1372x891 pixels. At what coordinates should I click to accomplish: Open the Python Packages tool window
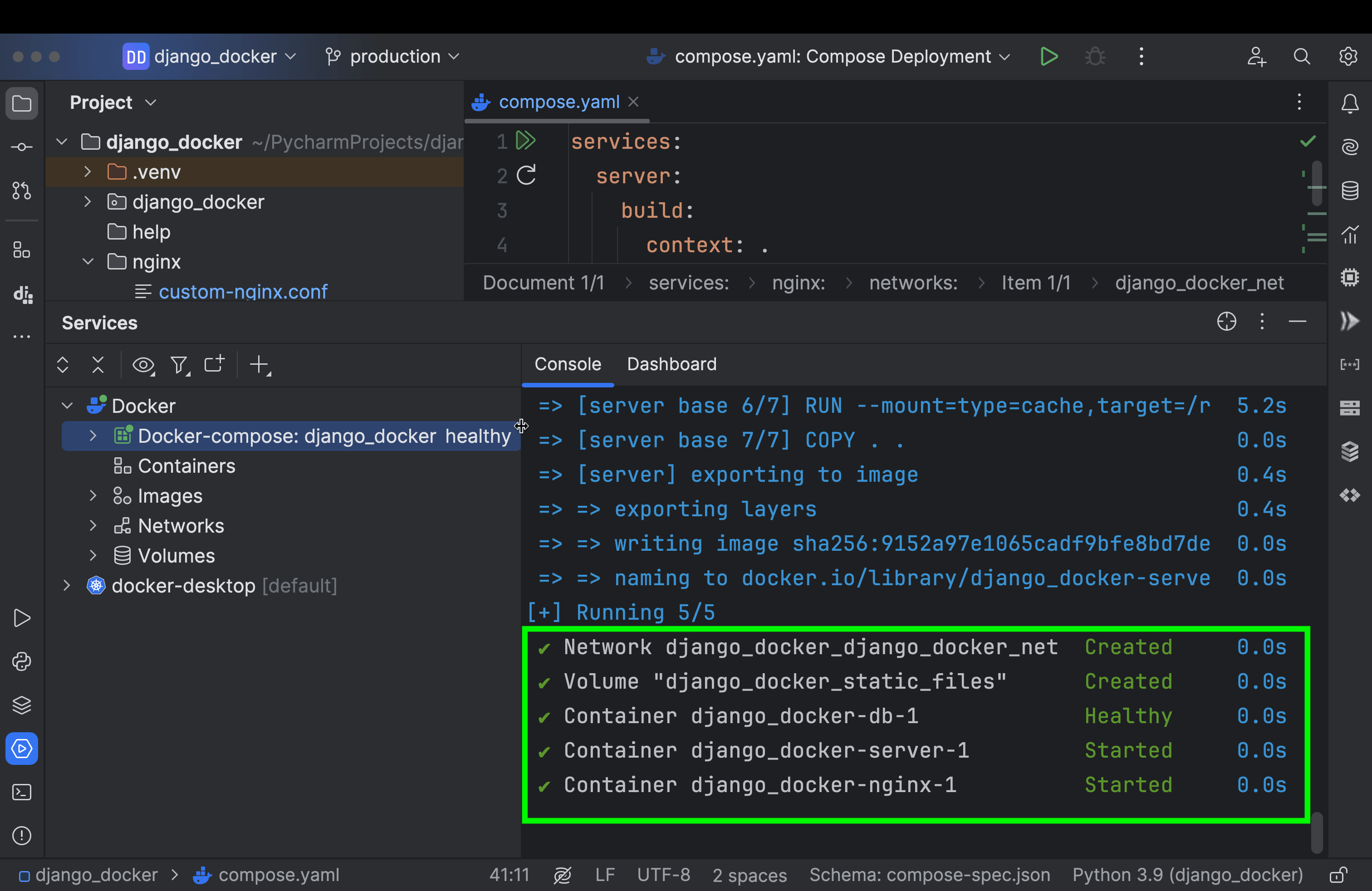tap(21, 705)
